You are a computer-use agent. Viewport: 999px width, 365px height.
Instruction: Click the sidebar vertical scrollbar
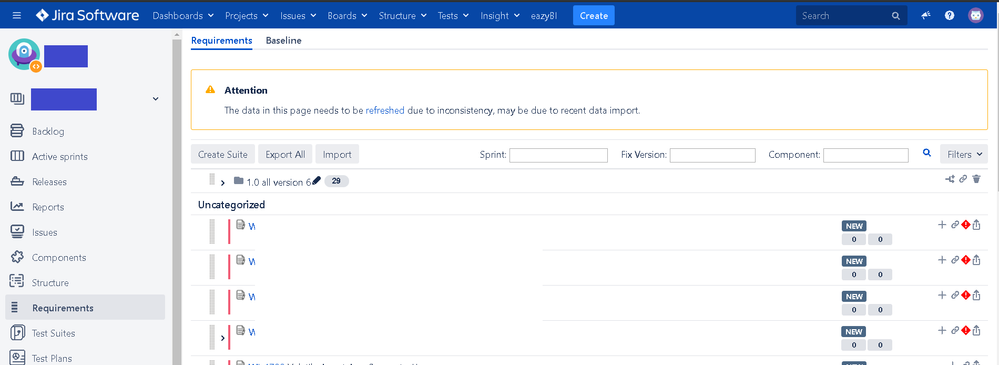pos(177,201)
